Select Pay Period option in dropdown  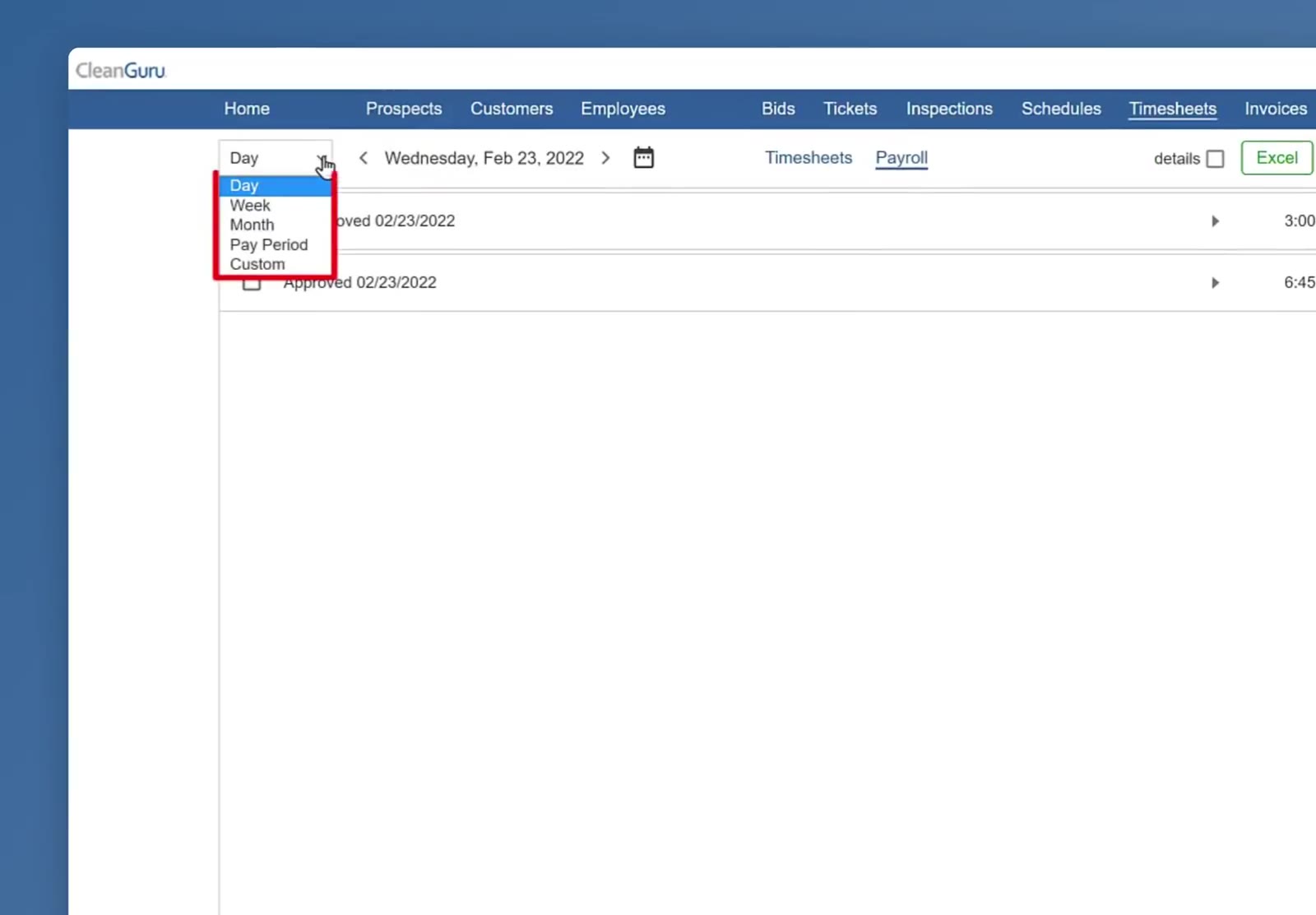tap(276, 245)
